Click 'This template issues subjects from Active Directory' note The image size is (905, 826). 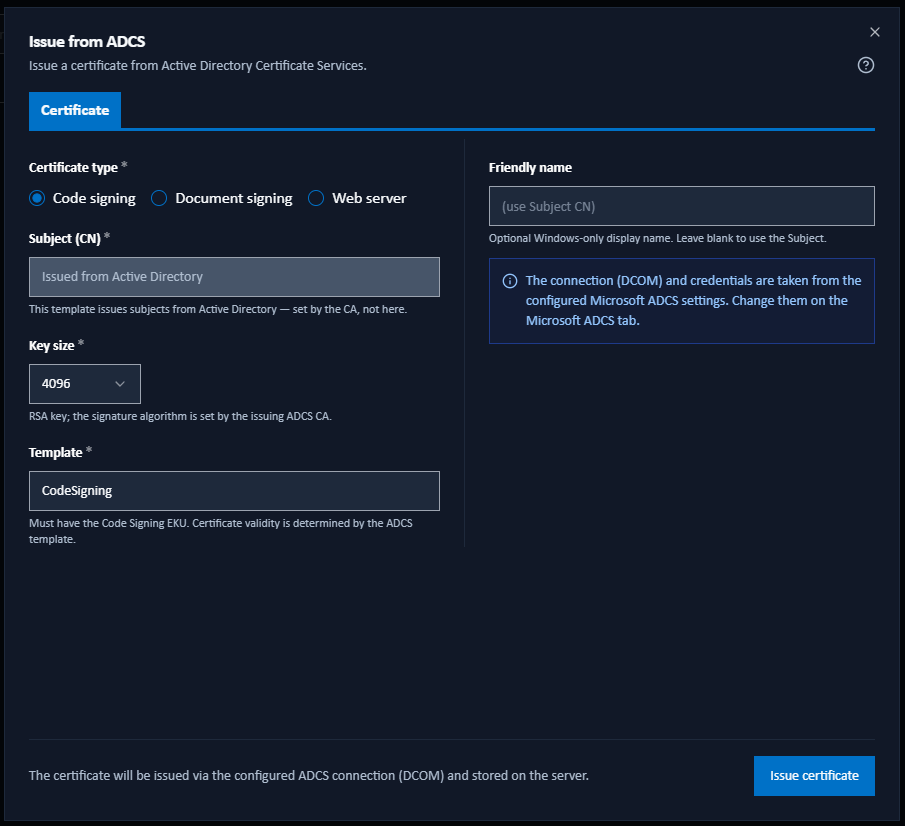click(x=218, y=309)
